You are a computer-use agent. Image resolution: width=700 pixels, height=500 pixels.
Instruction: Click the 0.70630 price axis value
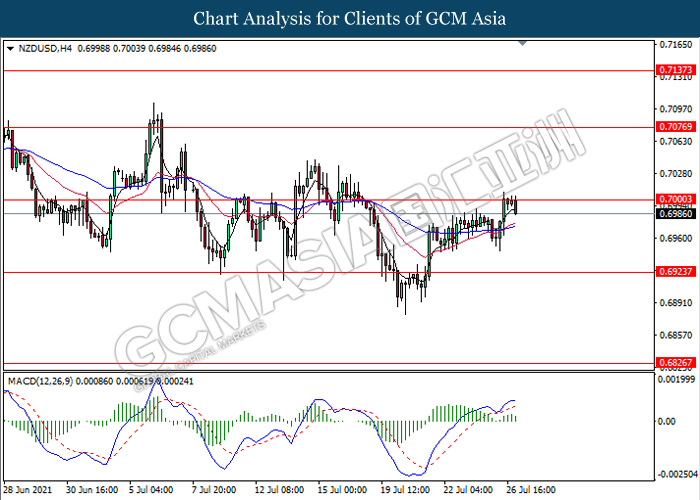coord(676,142)
